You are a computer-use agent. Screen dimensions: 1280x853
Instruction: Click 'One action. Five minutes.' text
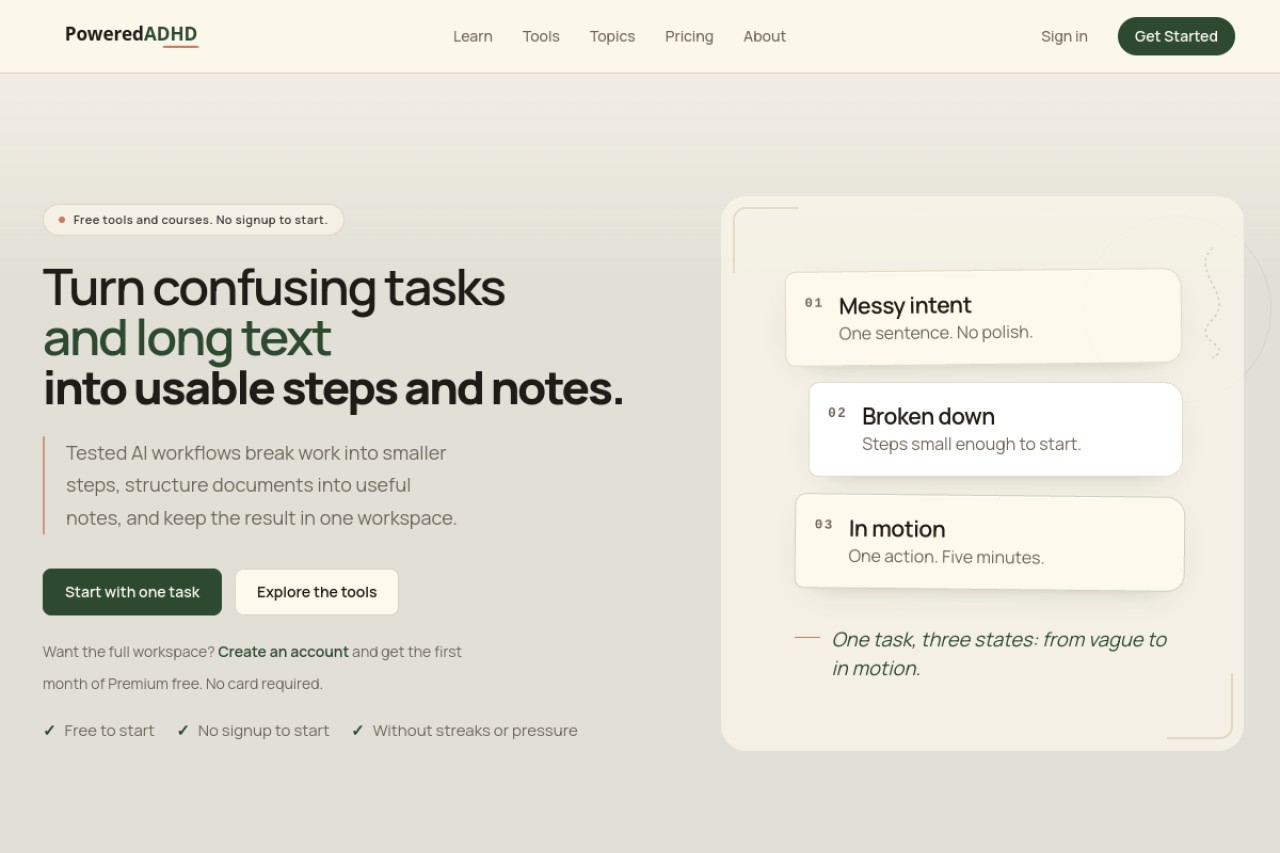[x=946, y=557]
